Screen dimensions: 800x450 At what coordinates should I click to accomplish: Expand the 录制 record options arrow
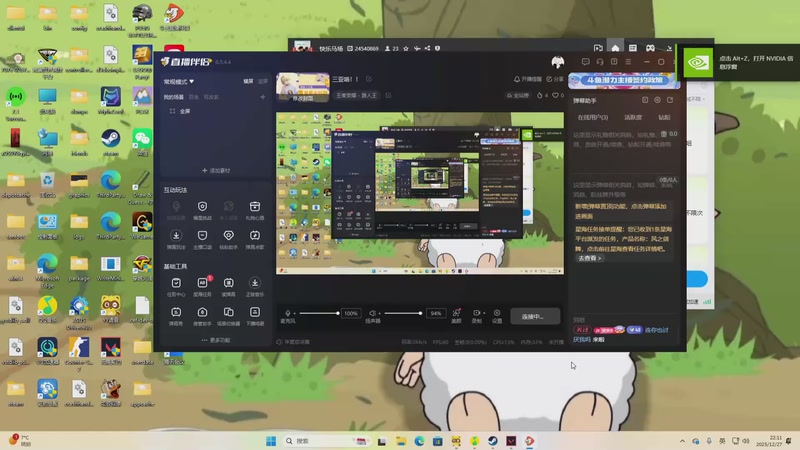tap(483, 313)
